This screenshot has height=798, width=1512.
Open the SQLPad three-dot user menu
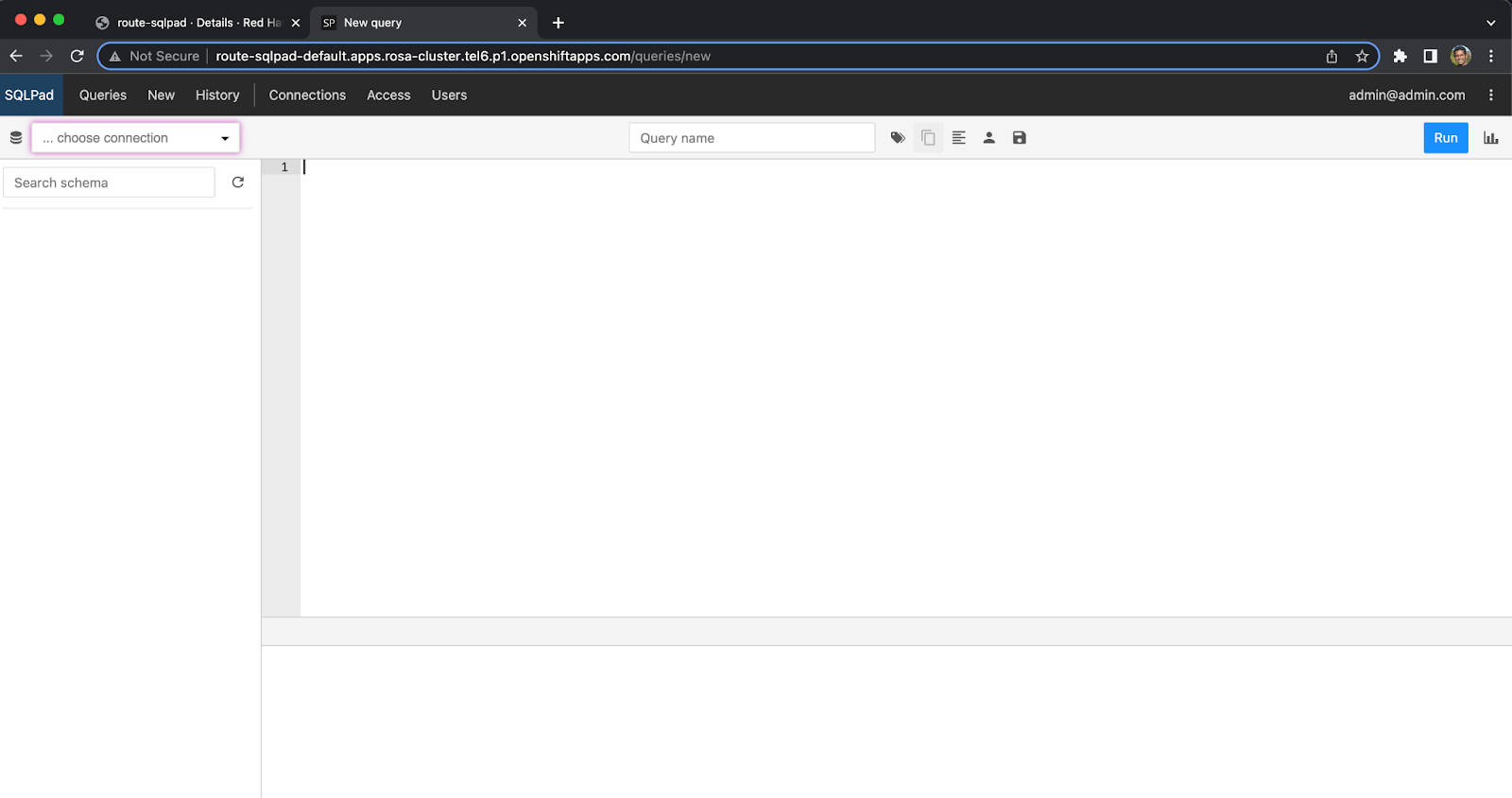click(x=1491, y=95)
